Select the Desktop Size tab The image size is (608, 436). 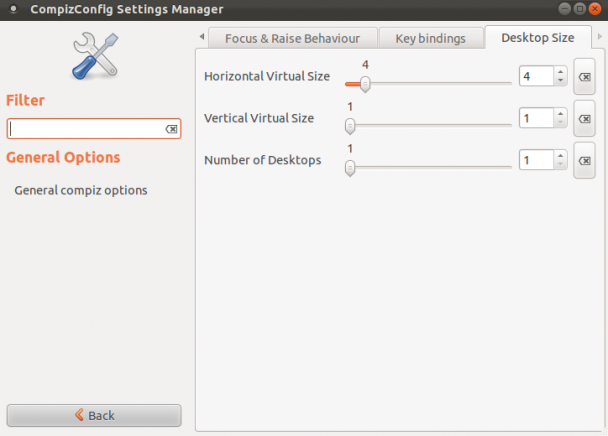pos(538,38)
